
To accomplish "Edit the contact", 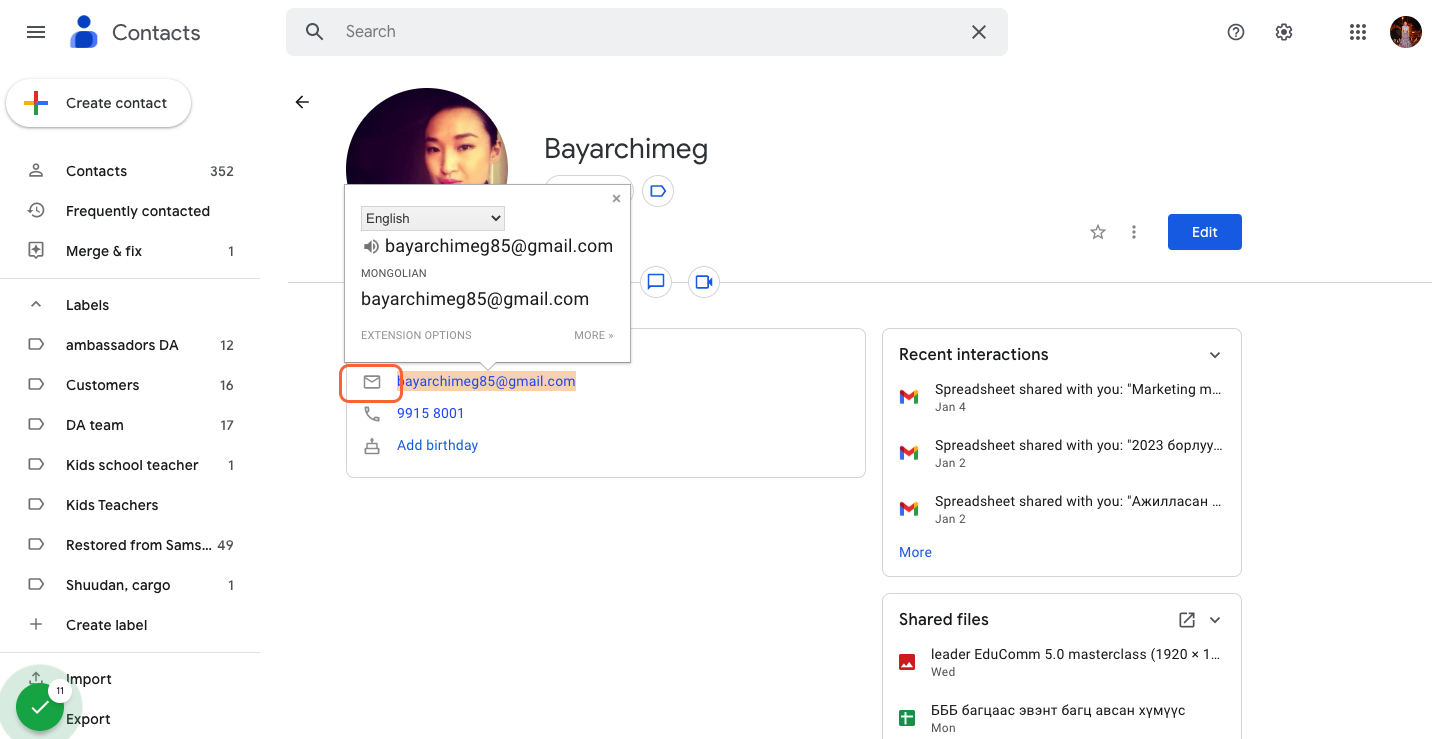I will coord(1205,232).
